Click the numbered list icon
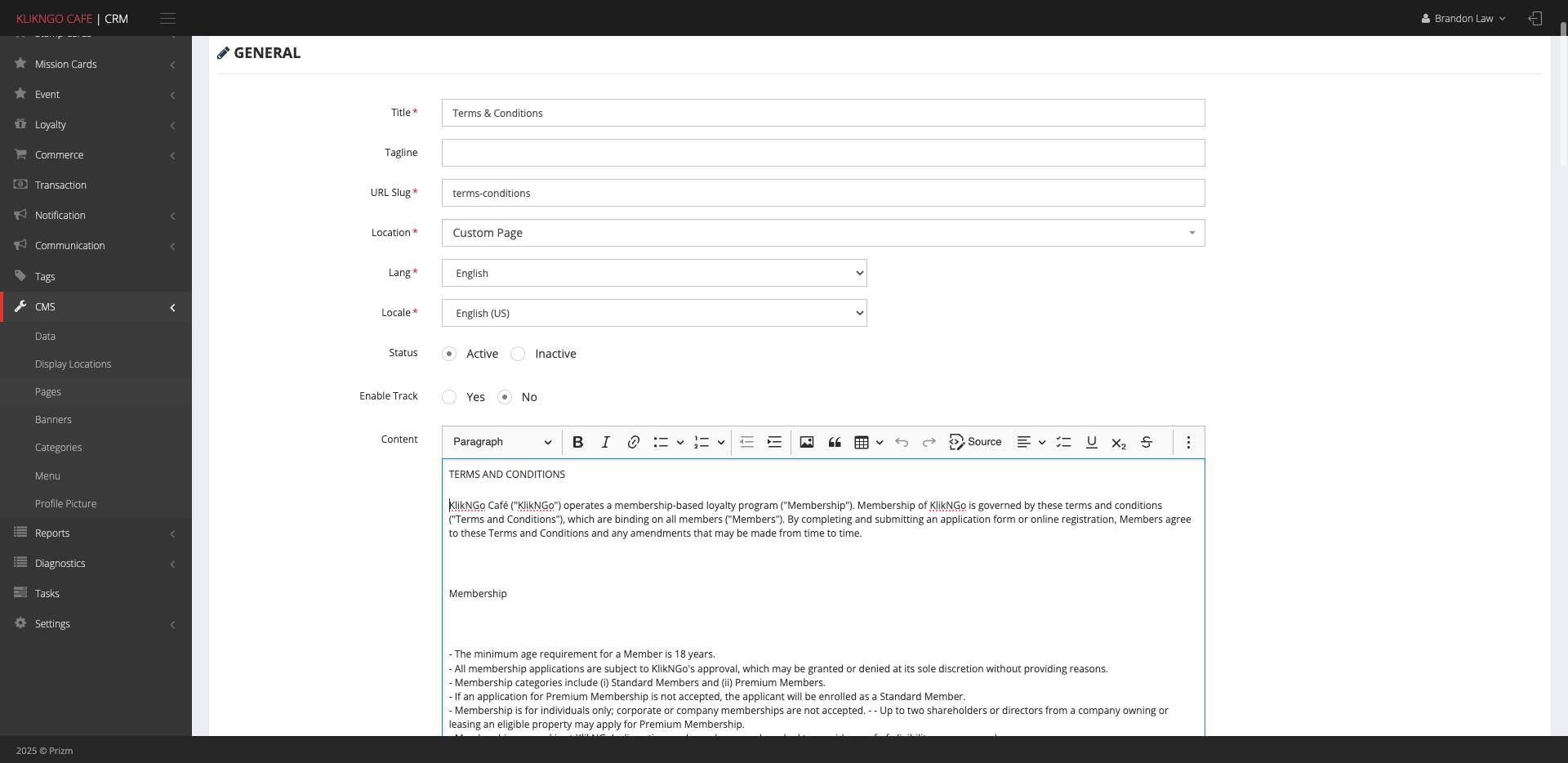Viewport: 1568px width, 763px height. pyautogui.click(x=702, y=442)
